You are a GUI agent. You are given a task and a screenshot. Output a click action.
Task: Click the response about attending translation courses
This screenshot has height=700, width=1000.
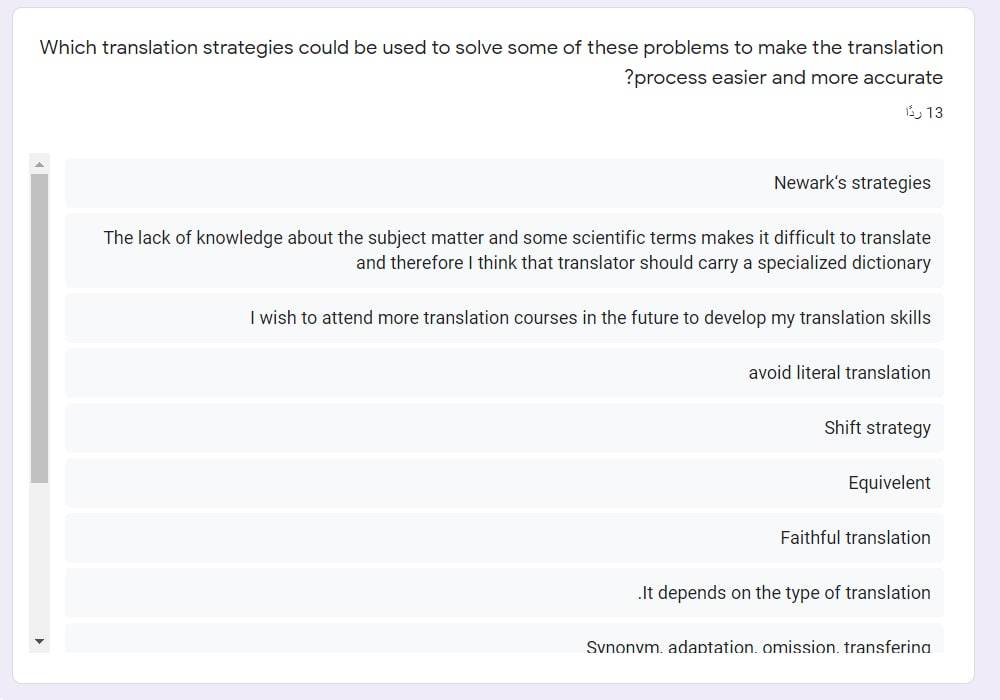point(504,317)
